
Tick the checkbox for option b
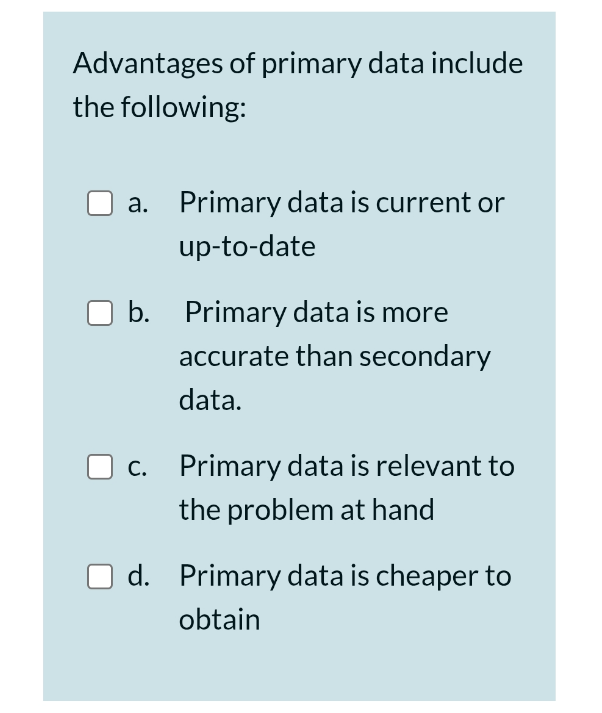tap(100, 313)
